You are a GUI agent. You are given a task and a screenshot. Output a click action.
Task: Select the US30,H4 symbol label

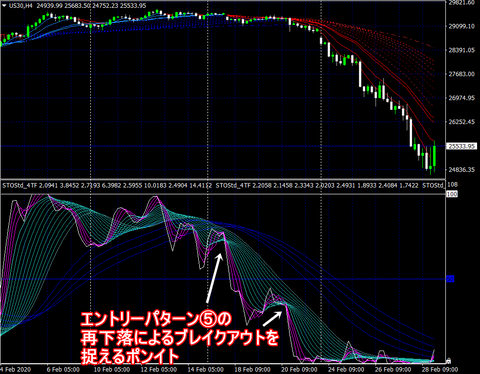(x=20, y=6)
